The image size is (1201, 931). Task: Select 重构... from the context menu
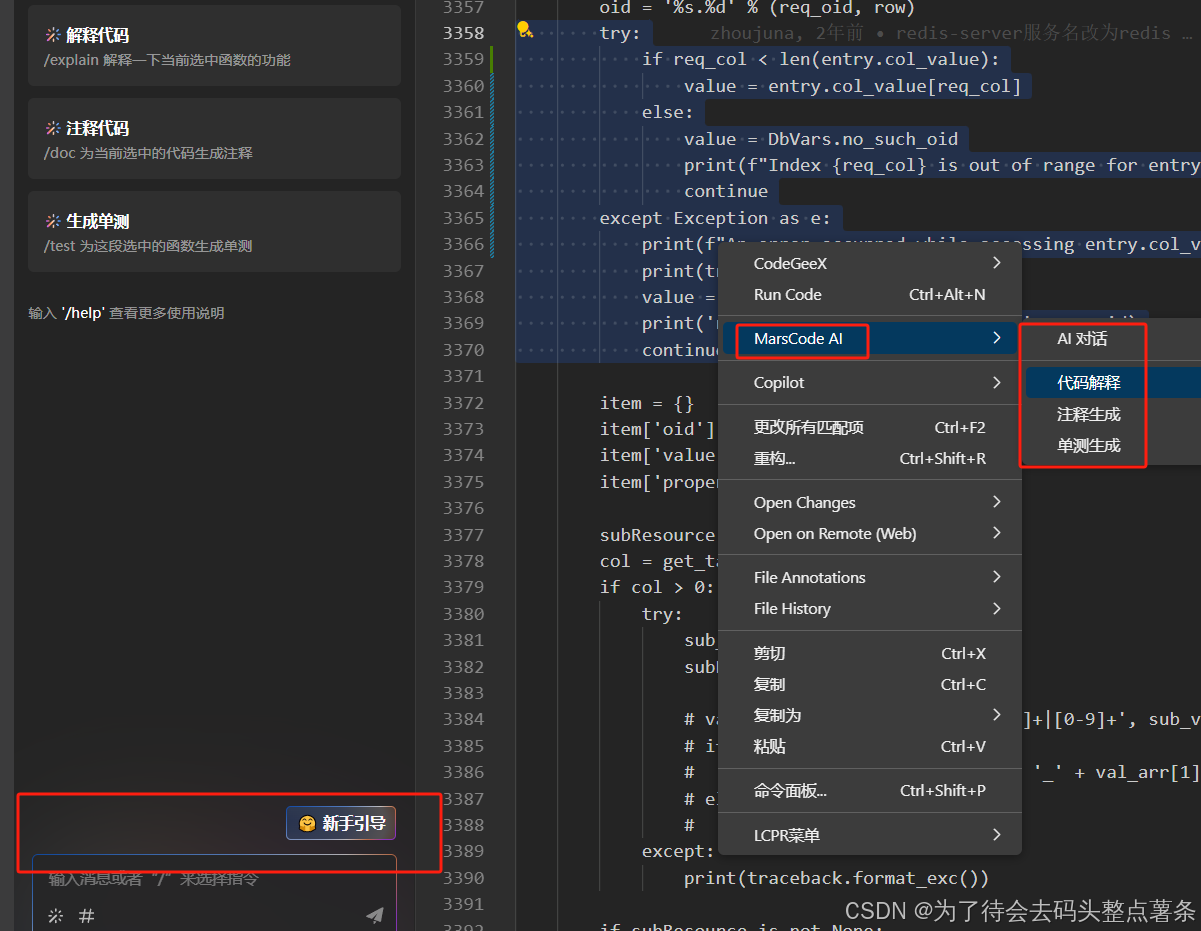[x=777, y=458]
